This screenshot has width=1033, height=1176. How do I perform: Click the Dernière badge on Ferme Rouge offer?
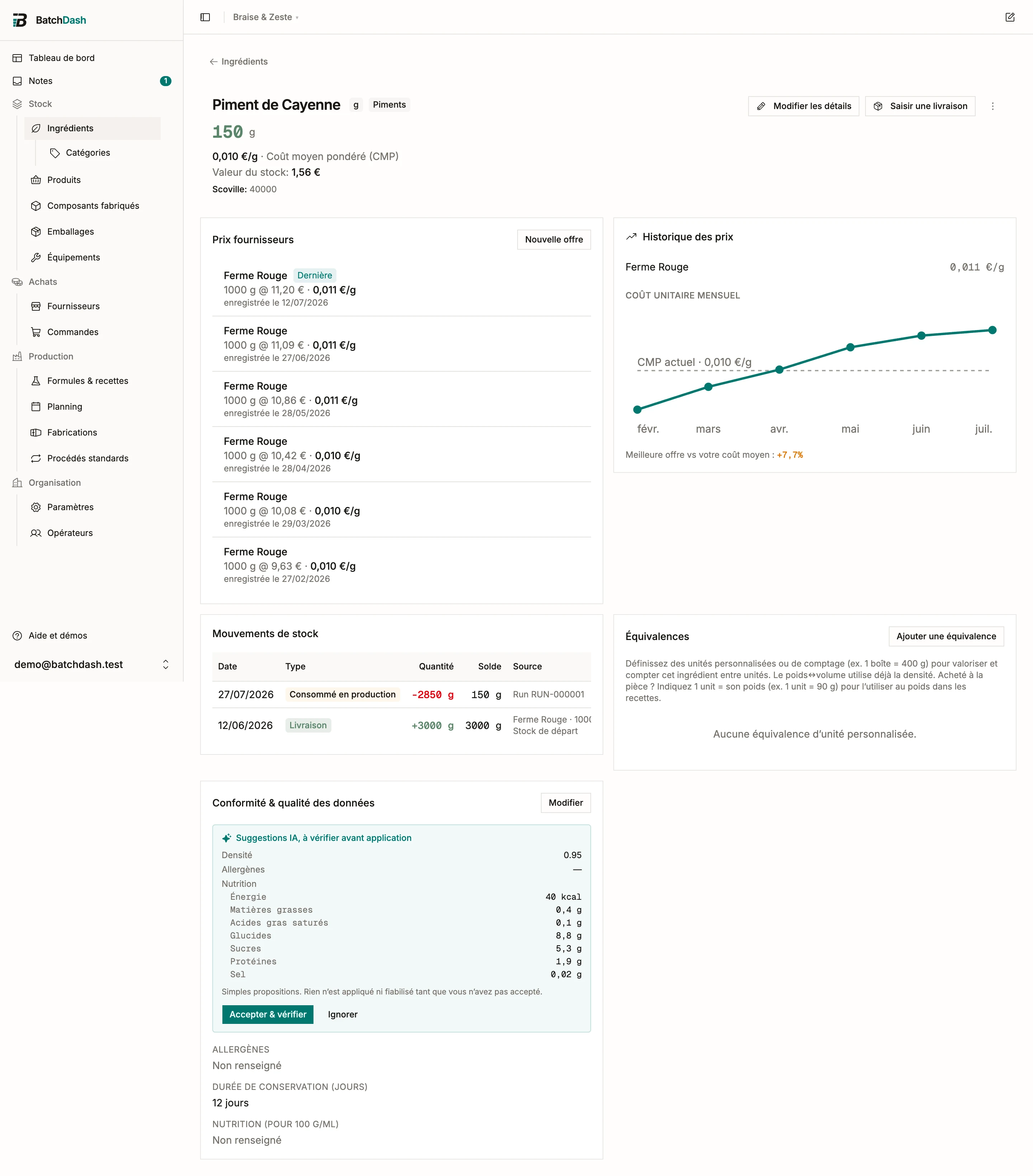pos(315,276)
